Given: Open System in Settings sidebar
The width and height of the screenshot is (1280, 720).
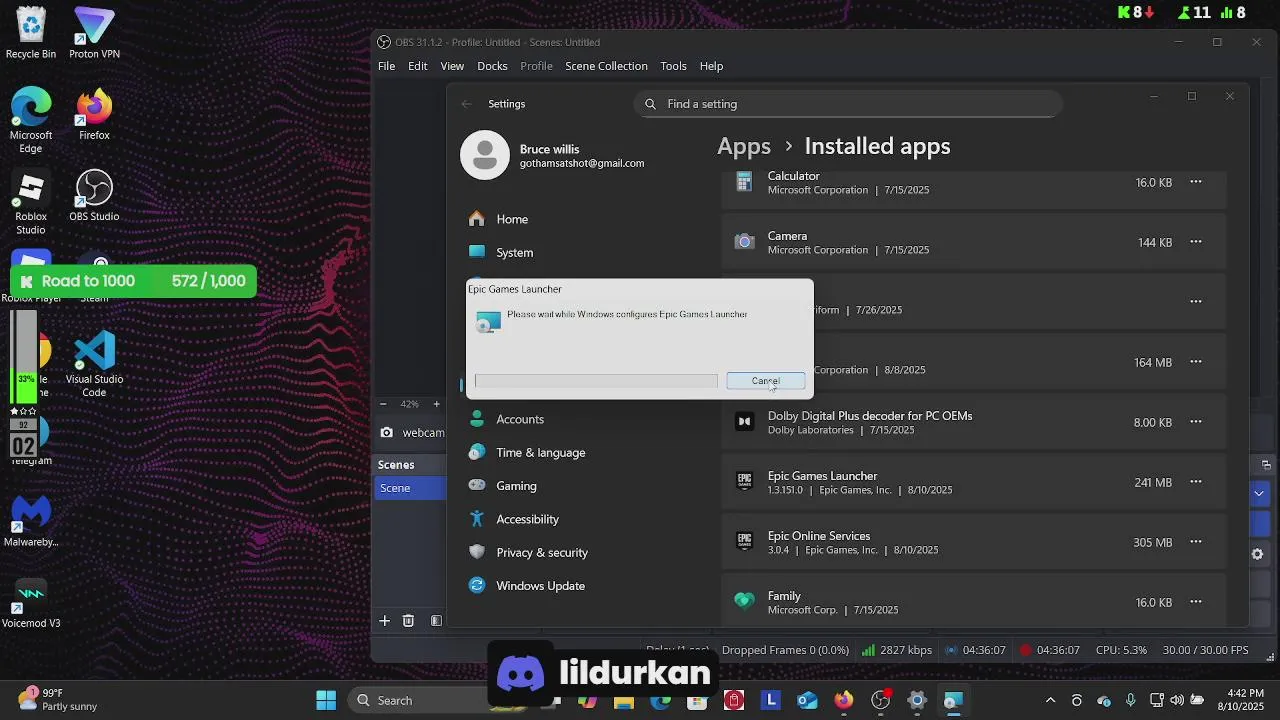Looking at the screenshot, I should [x=515, y=253].
